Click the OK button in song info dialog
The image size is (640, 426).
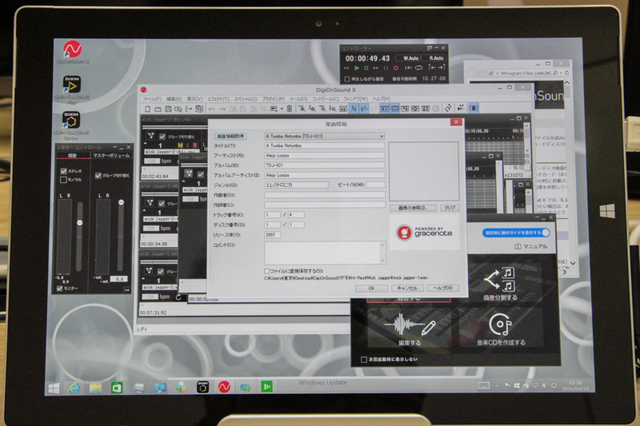tap(370, 287)
